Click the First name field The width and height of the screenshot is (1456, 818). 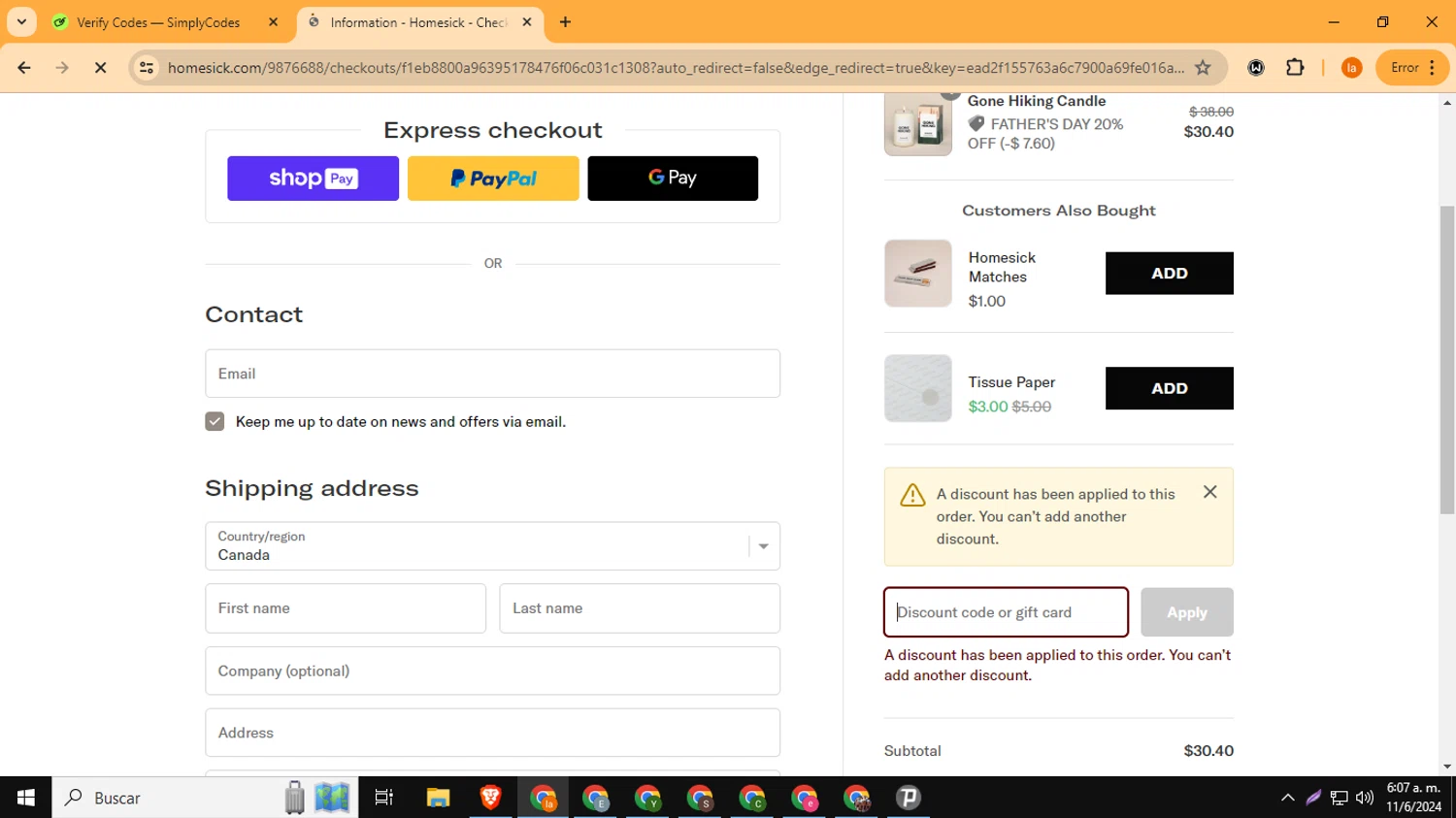[x=346, y=608]
